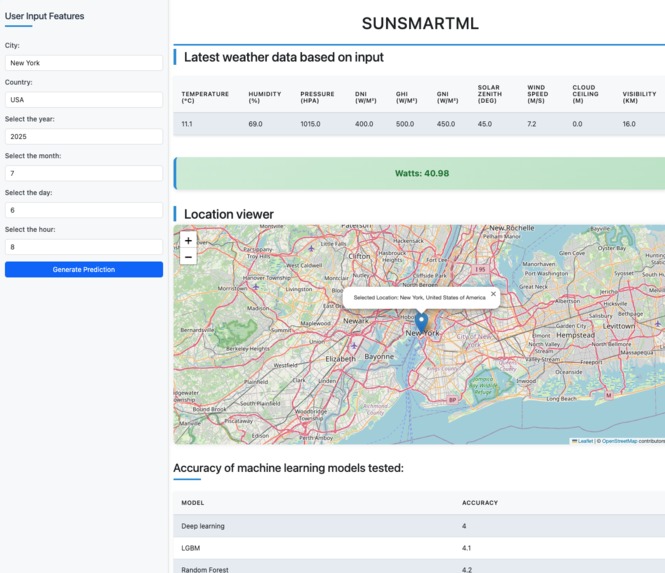Edit the City input field

click(84, 63)
